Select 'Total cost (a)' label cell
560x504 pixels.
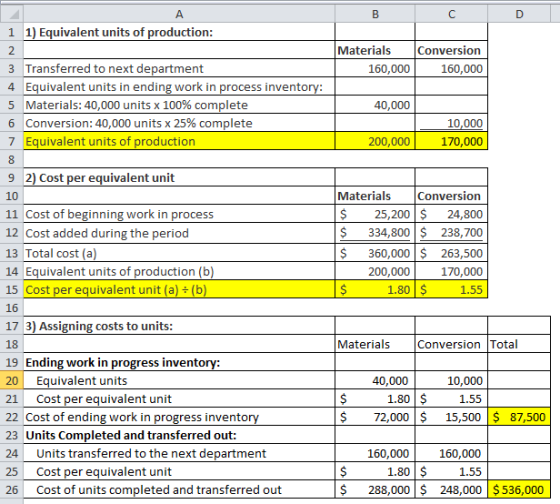pyautogui.click(x=179, y=253)
